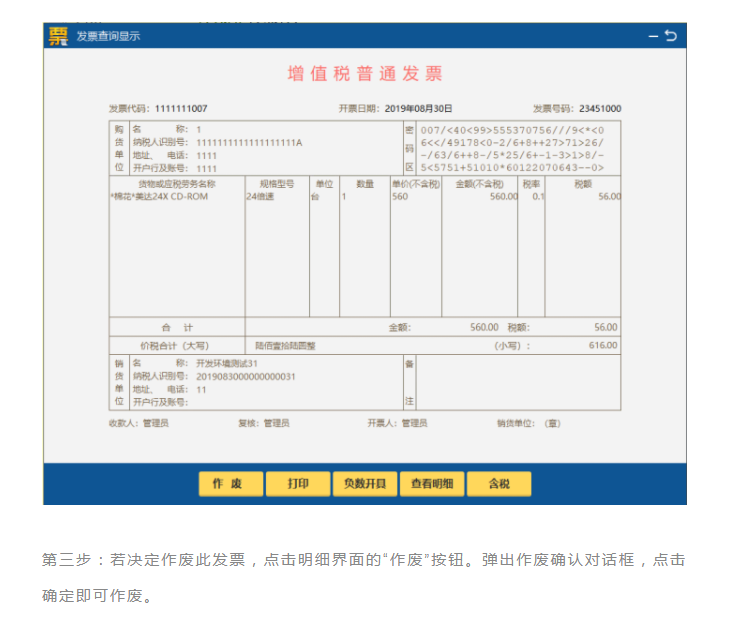The width and height of the screenshot is (730, 621).
Task: Click the 开票日期 date value
Action: point(419,108)
